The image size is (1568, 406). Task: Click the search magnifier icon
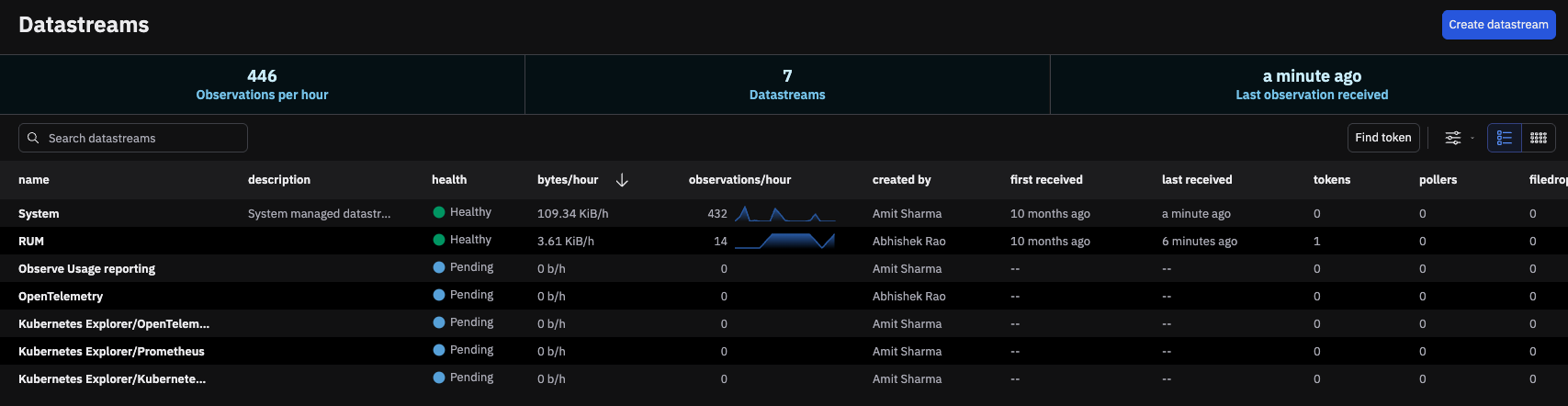[x=33, y=138]
